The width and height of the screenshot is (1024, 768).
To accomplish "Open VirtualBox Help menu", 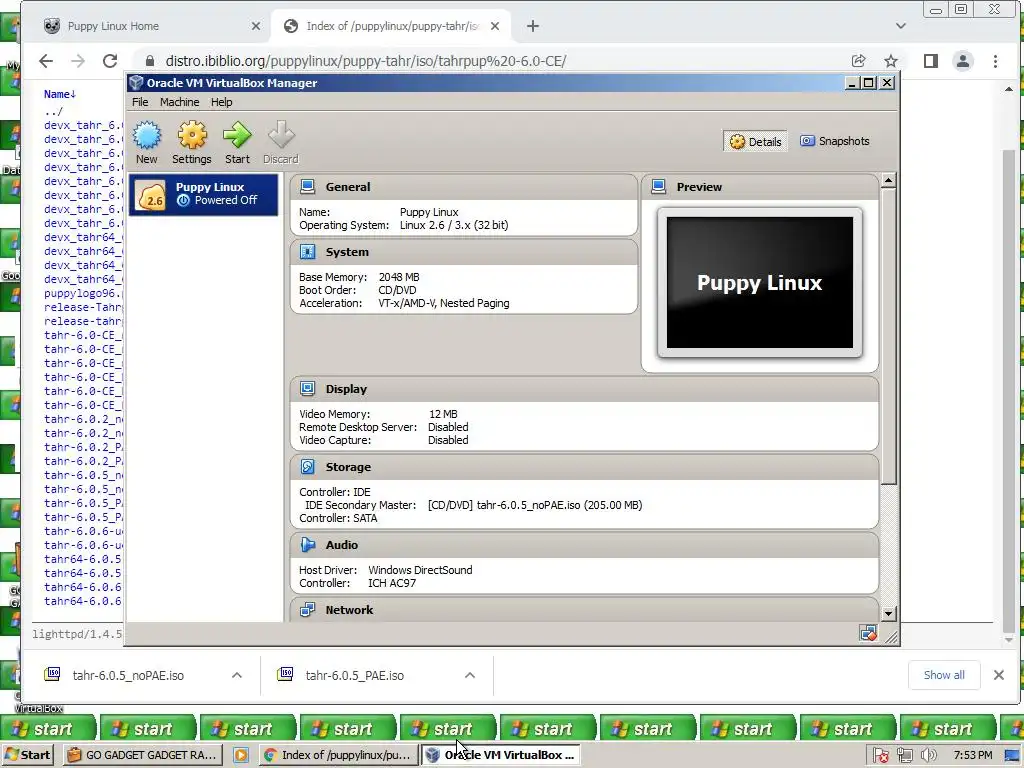I will pyautogui.click(x=221, y=102).
